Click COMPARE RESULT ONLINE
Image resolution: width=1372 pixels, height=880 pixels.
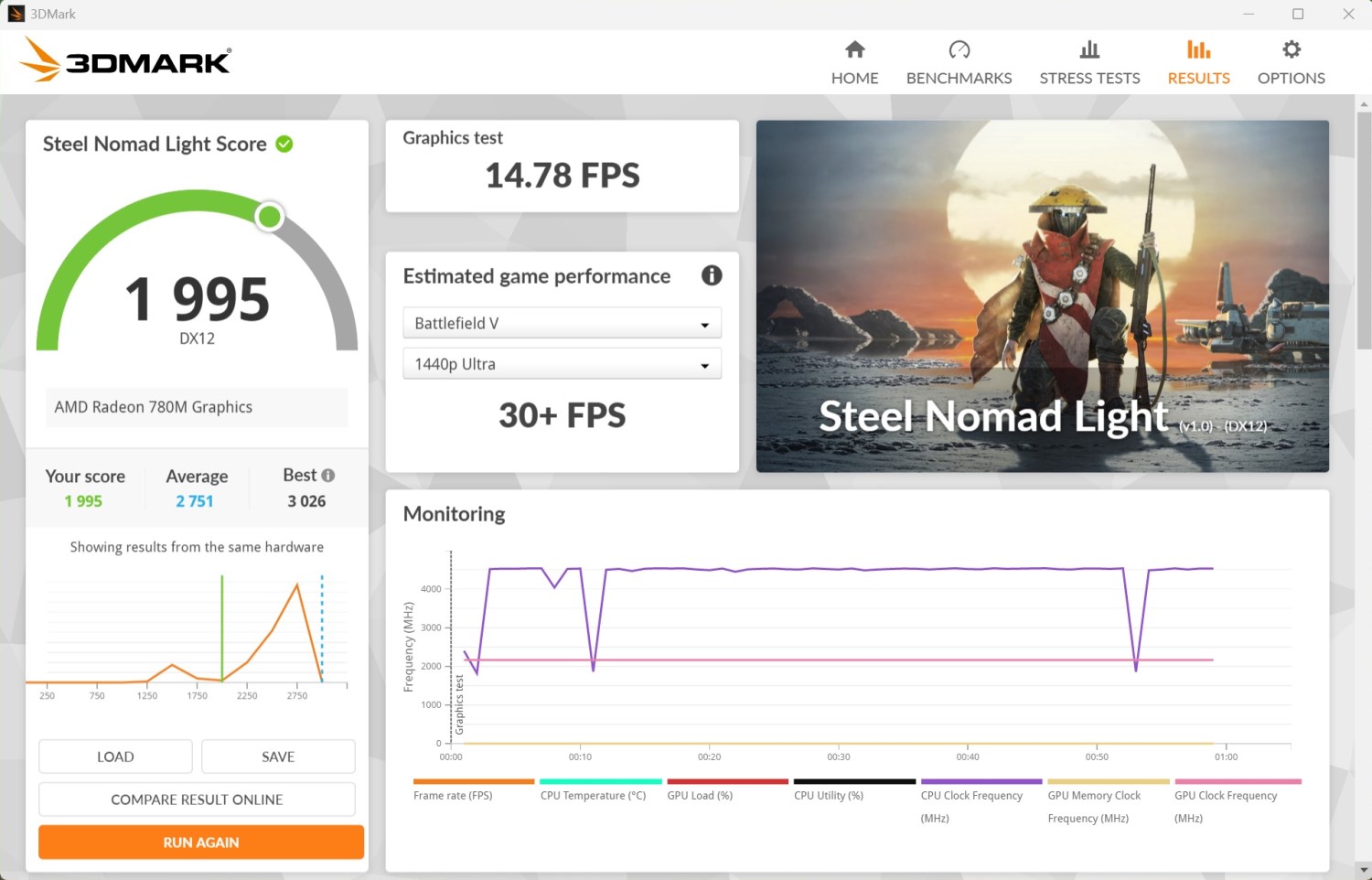pyautogui.click(x=197, y=800)
